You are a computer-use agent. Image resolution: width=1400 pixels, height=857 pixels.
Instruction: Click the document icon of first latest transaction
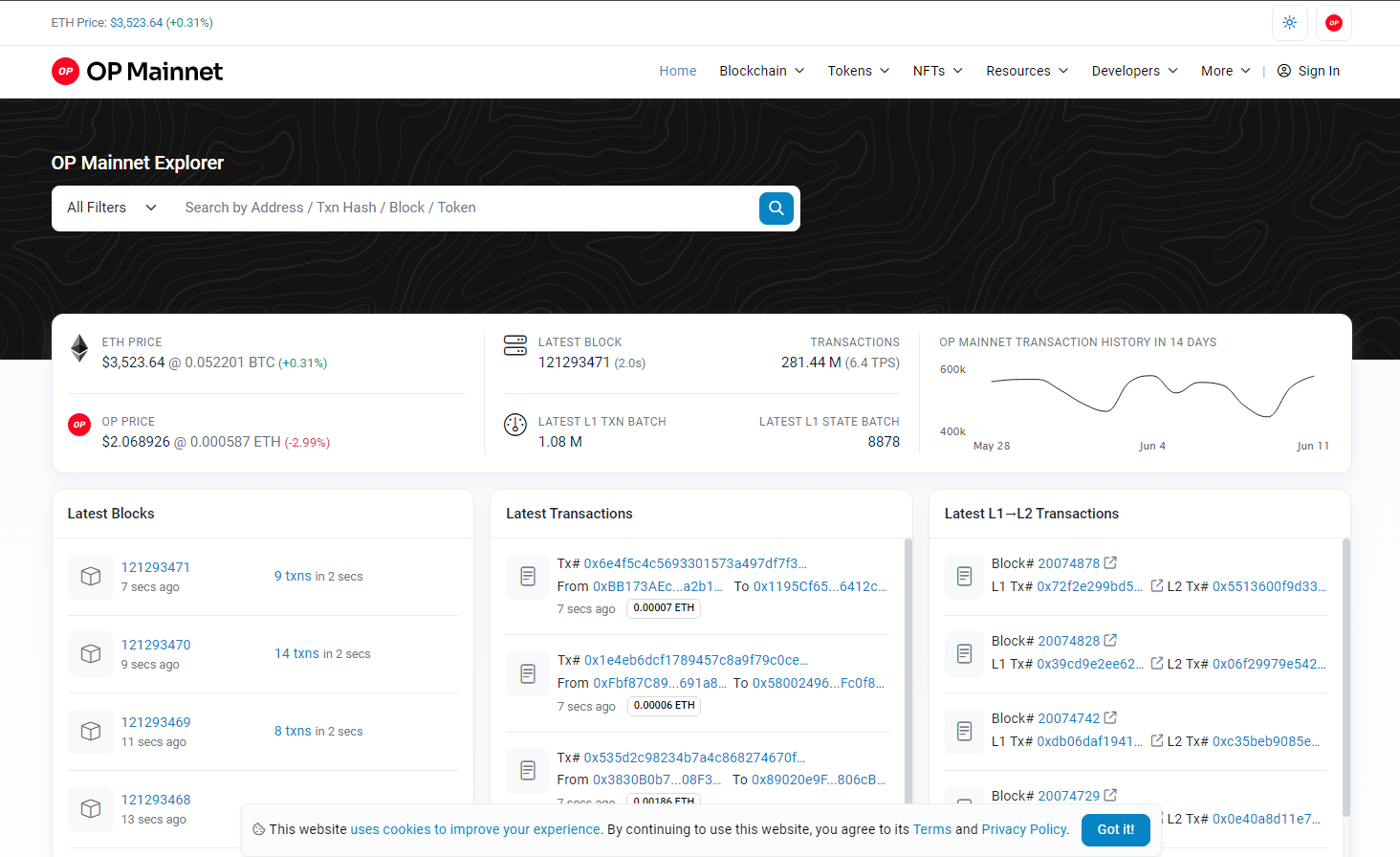pos(528,577)
